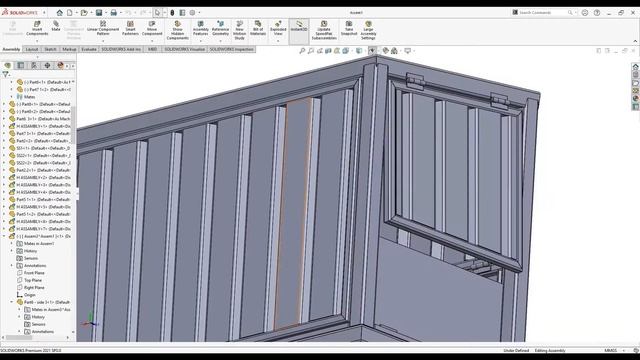640x360 pixels.
Task: Click Zoom to Fit magnifier icon
Action: 302,51
